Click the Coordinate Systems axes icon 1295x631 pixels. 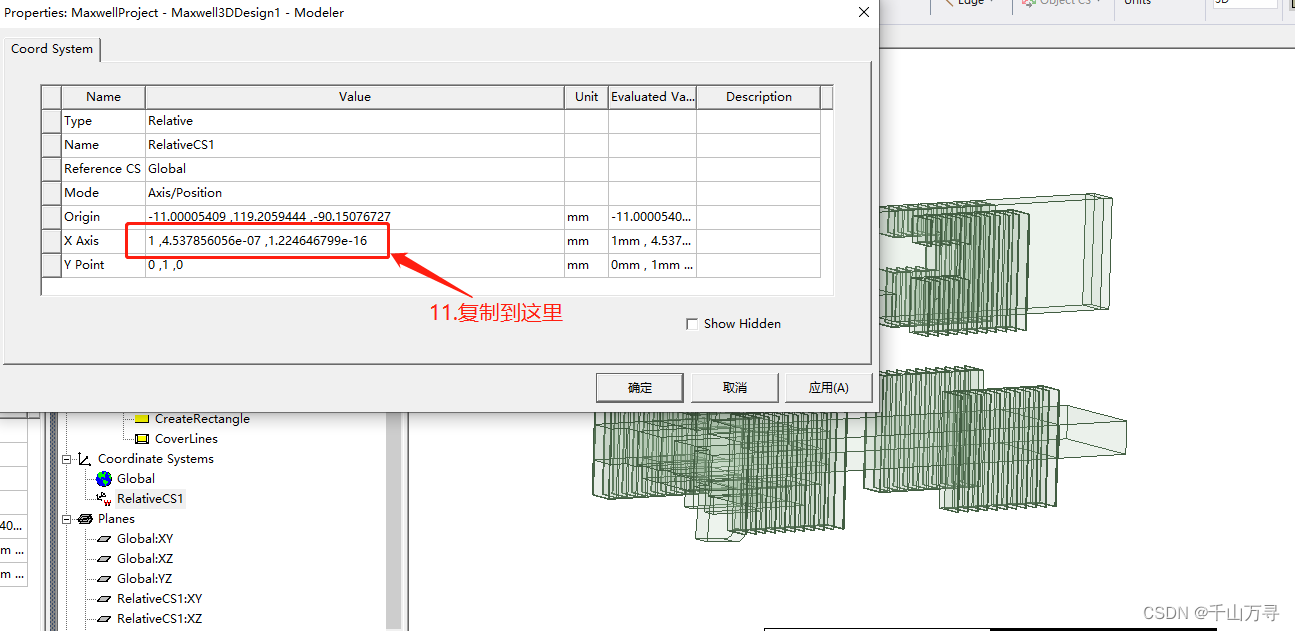86,459
